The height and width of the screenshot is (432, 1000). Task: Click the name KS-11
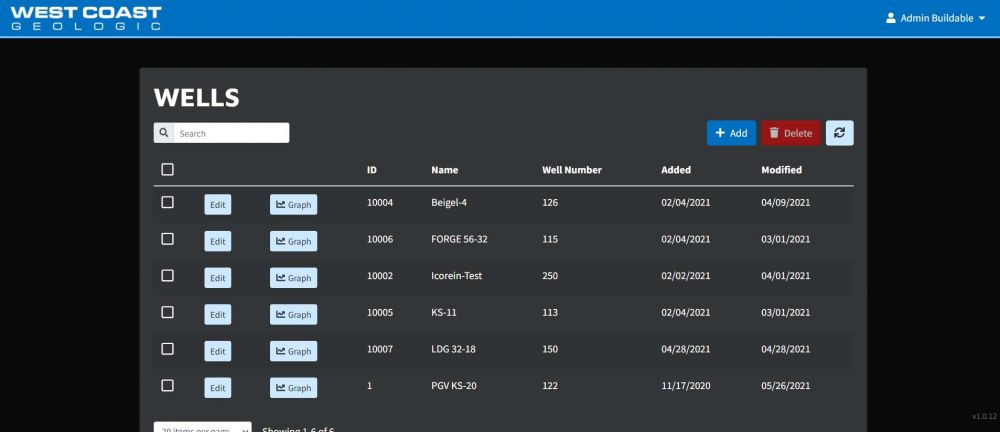click(444, 313)
